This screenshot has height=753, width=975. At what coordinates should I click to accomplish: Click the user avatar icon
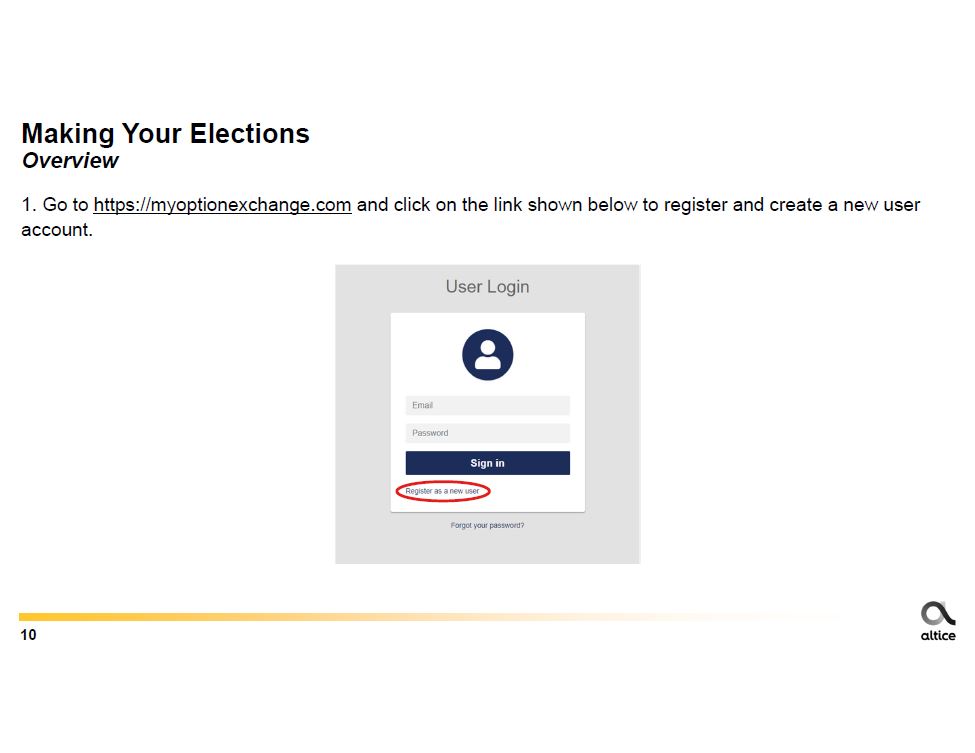pos(487,355)
